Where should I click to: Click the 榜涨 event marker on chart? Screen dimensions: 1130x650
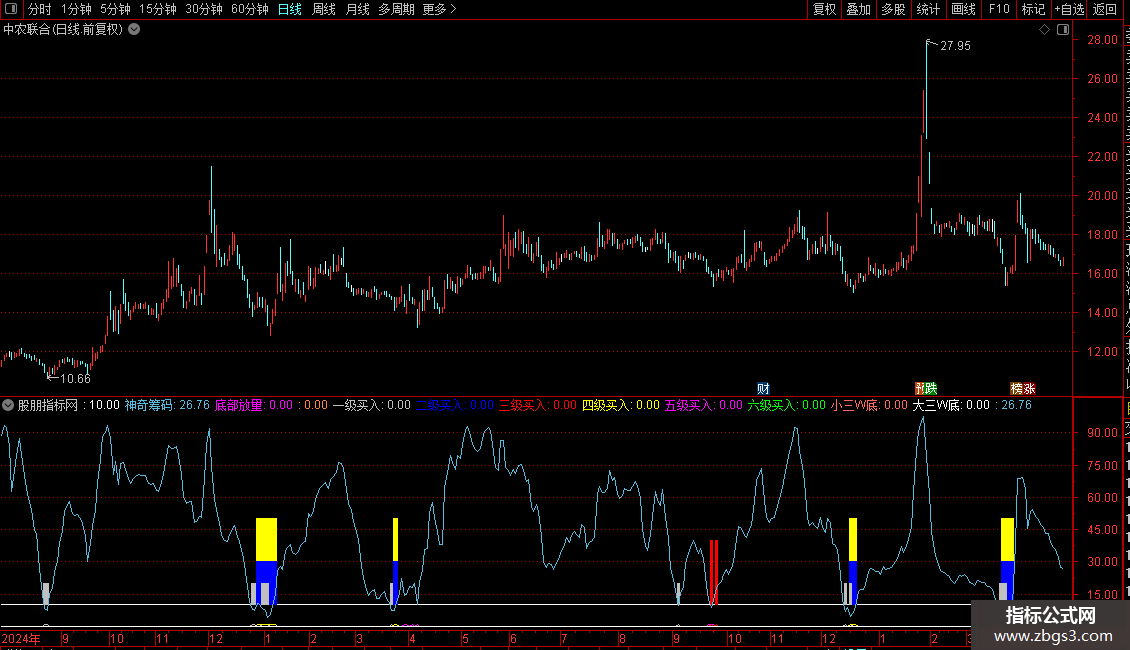(x=1023, y=388)
